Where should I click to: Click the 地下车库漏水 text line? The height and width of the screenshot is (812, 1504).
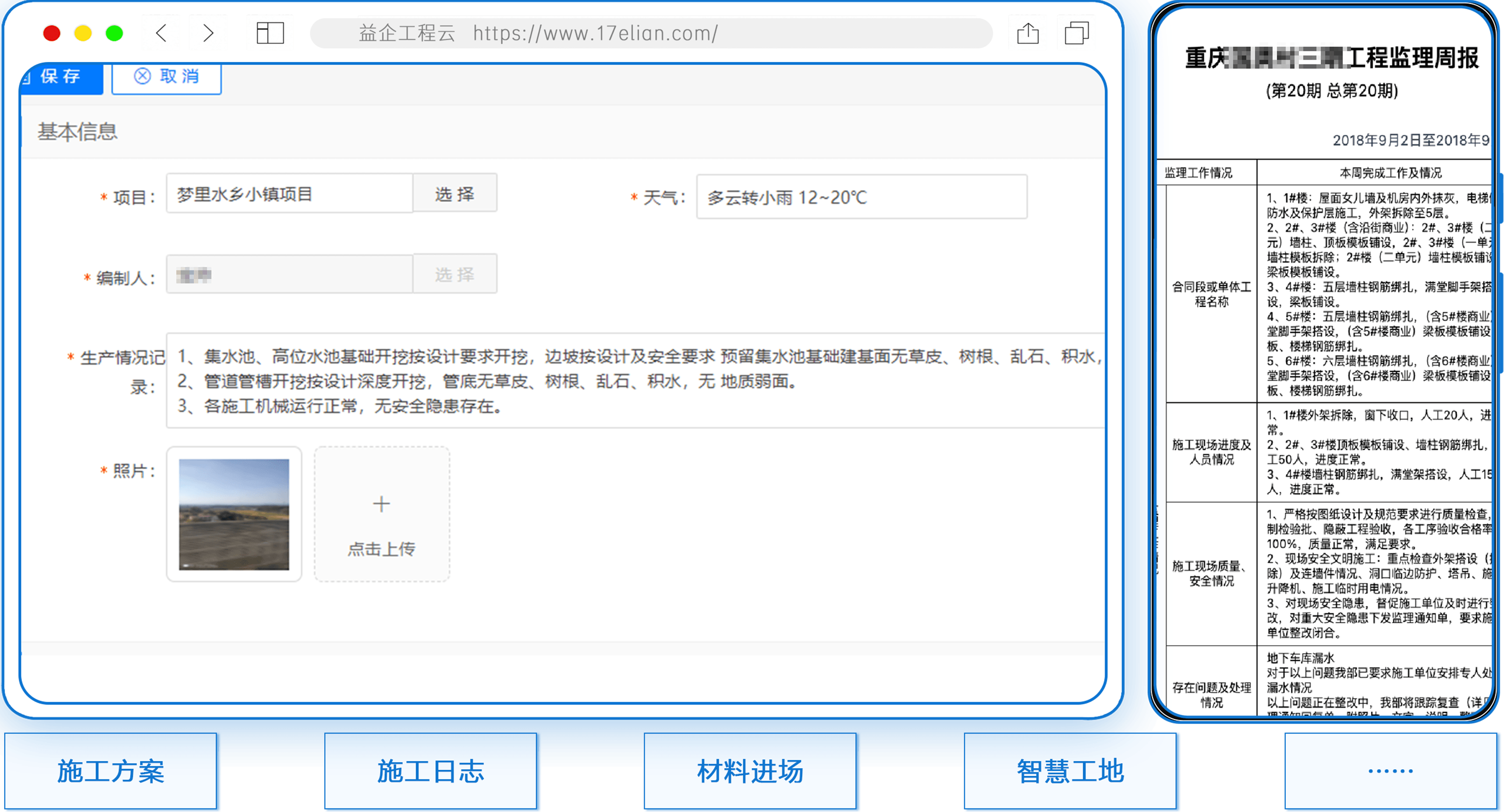point(1300,658)
